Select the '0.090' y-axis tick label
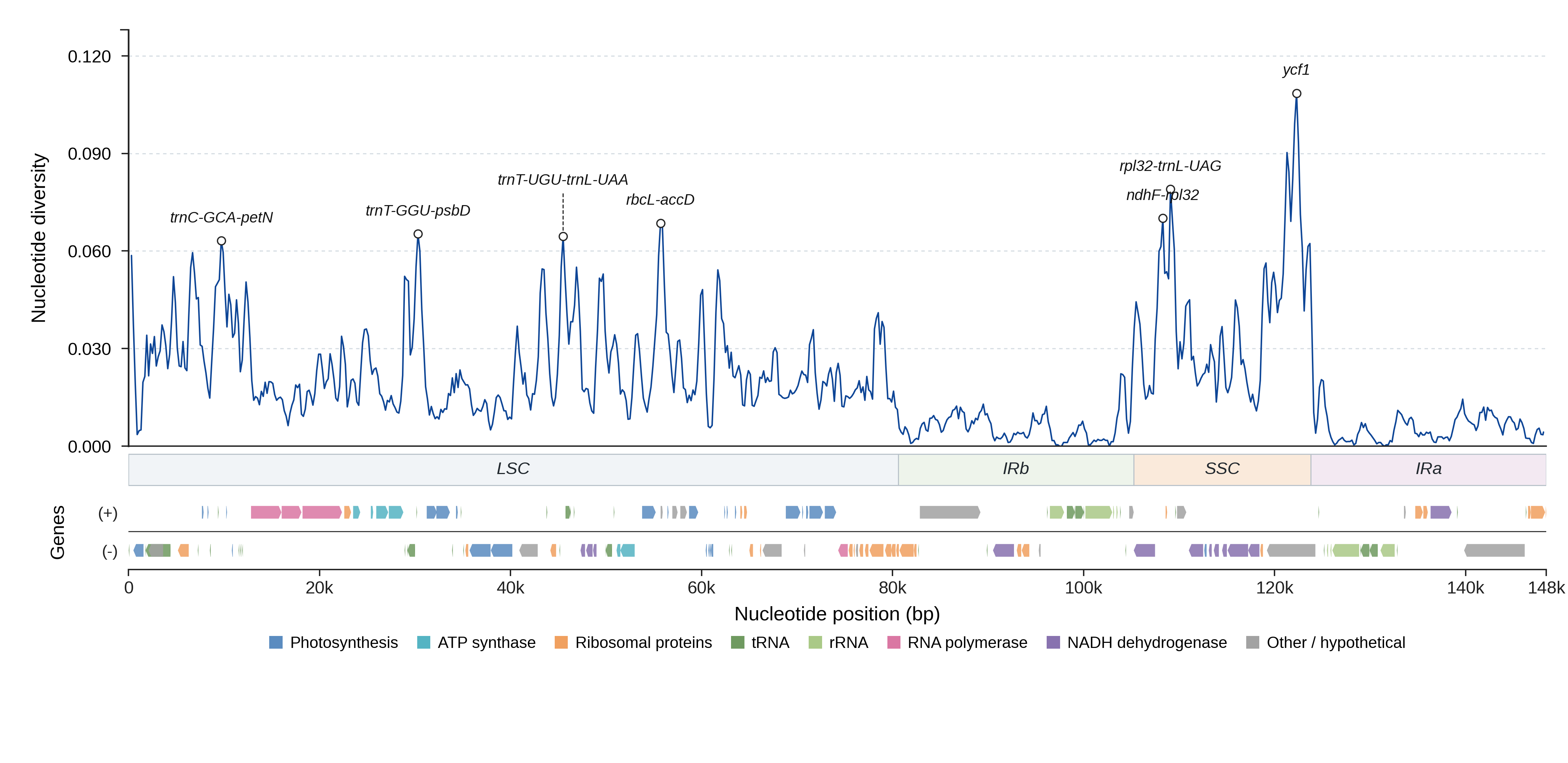 click(90, 154)
